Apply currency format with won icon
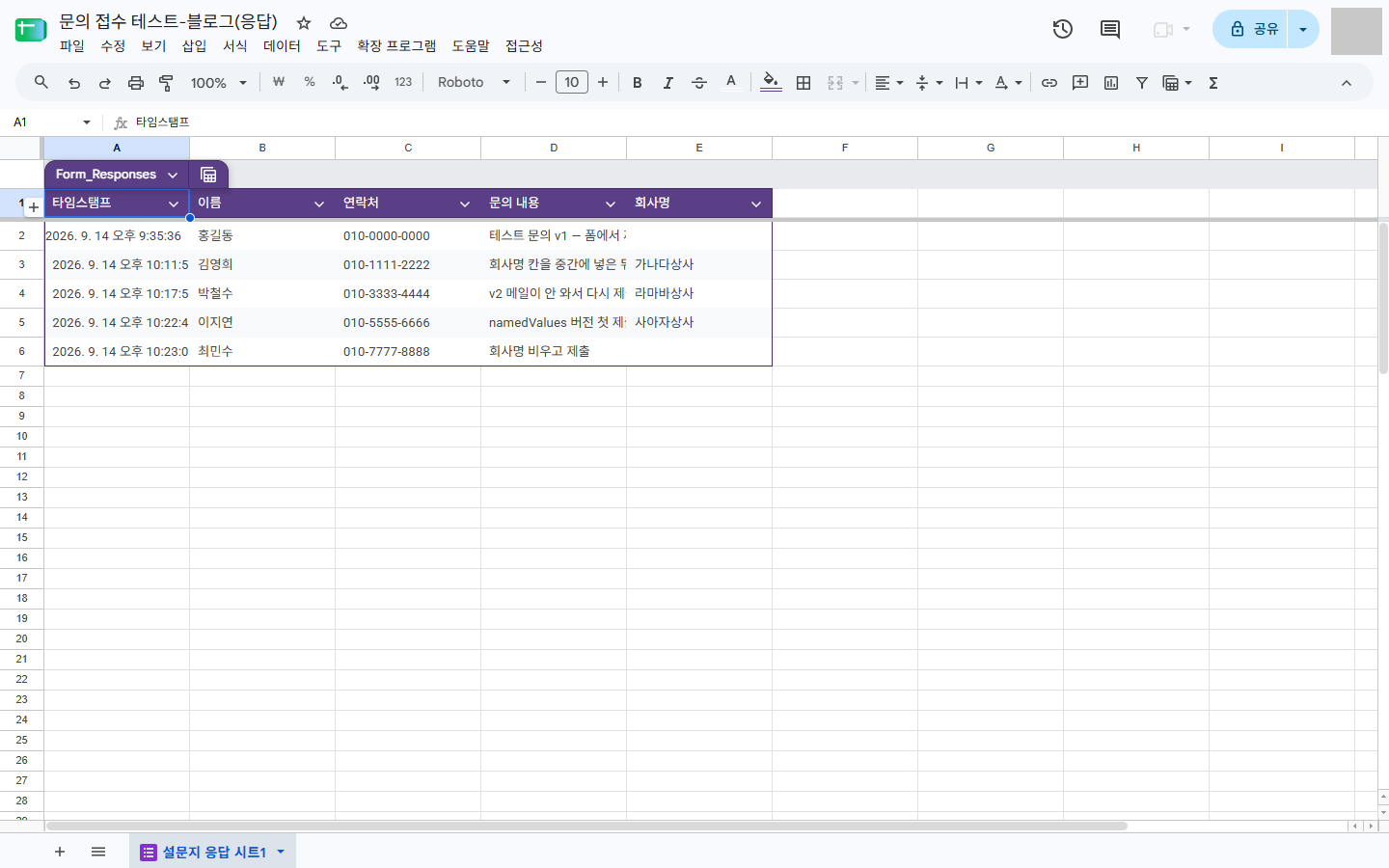The height and width of the screenshot is (868, 1389). pyautogui.click(x=279, y=82)
